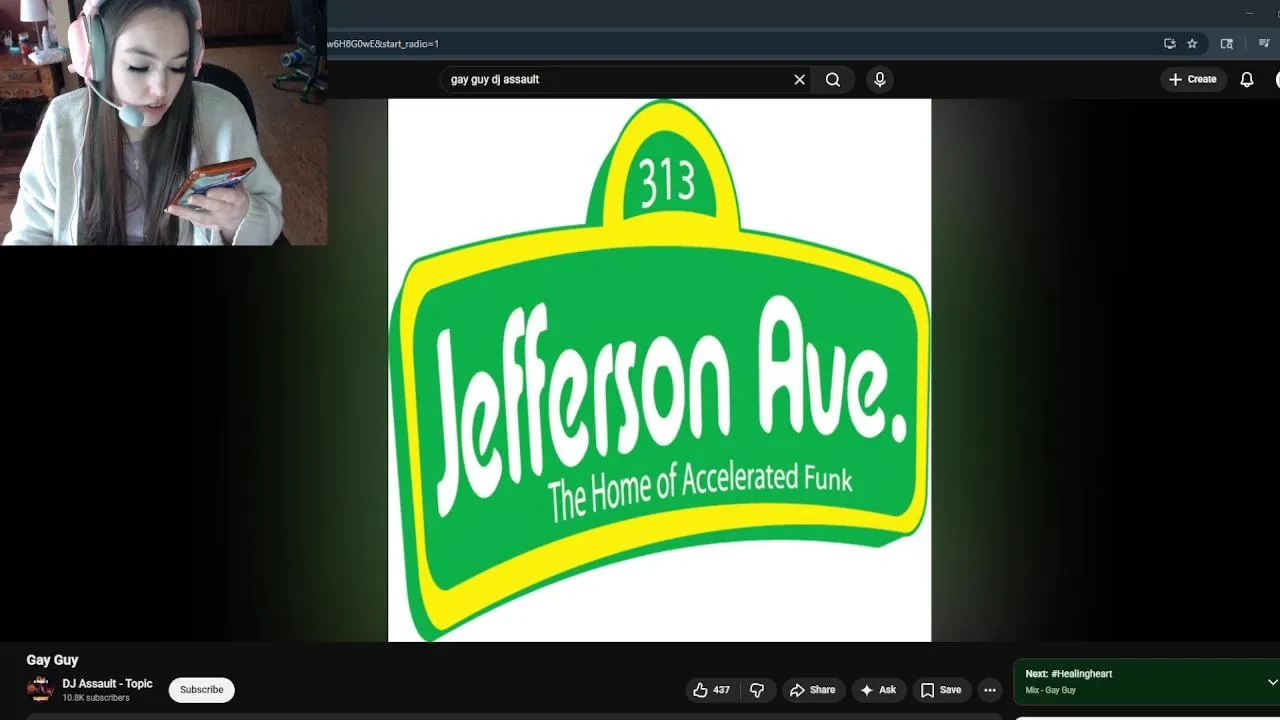Viewport: 1280px width, 720px height.
Task: Clear the YouTube search box text
Action: click(799, 80)
